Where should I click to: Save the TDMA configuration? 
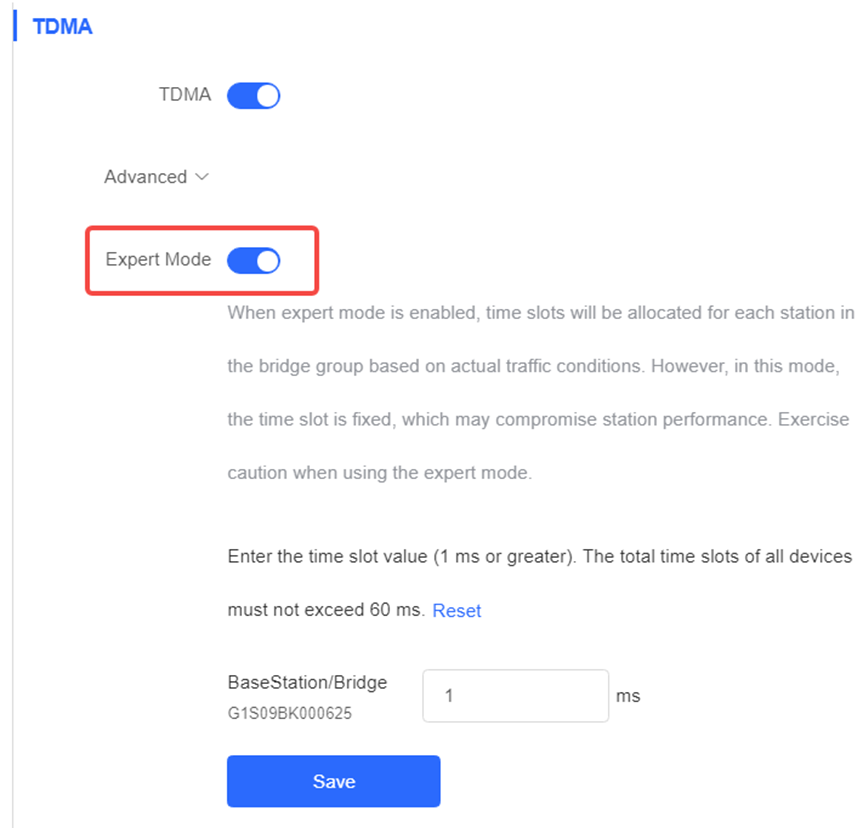click(x=334, y=781)
